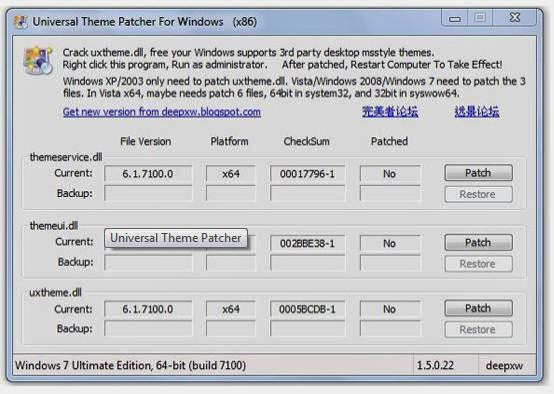
Task: Minimize the Universal Theme Patcher window
Action: click(455, 18)
